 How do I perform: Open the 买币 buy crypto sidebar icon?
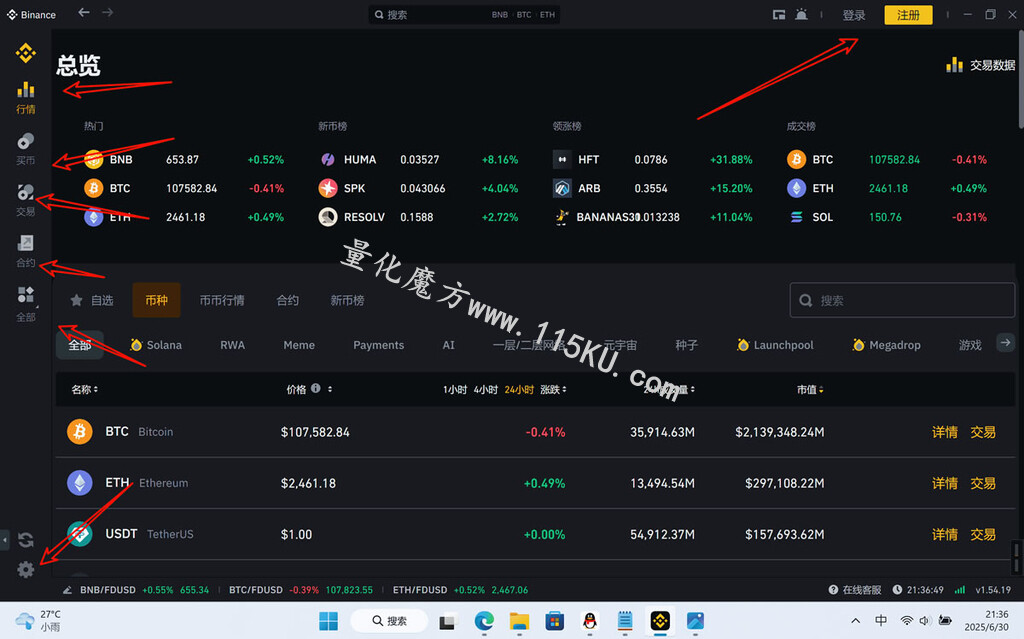[x=25, y=148]
